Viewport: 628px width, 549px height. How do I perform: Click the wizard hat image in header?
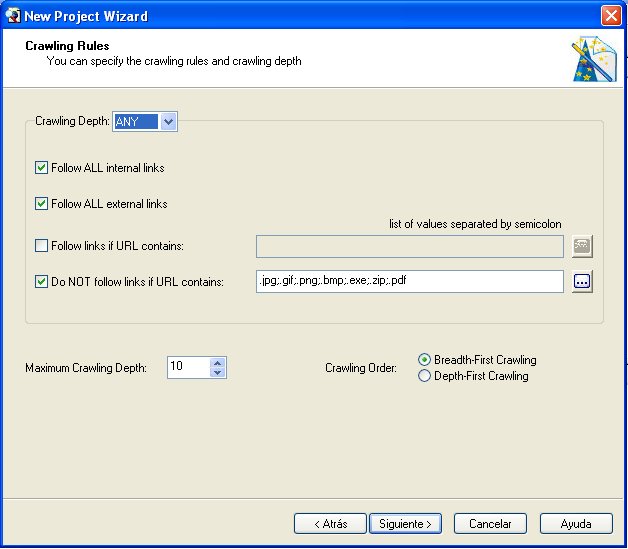pyautogui.click(x=594, y=59)
